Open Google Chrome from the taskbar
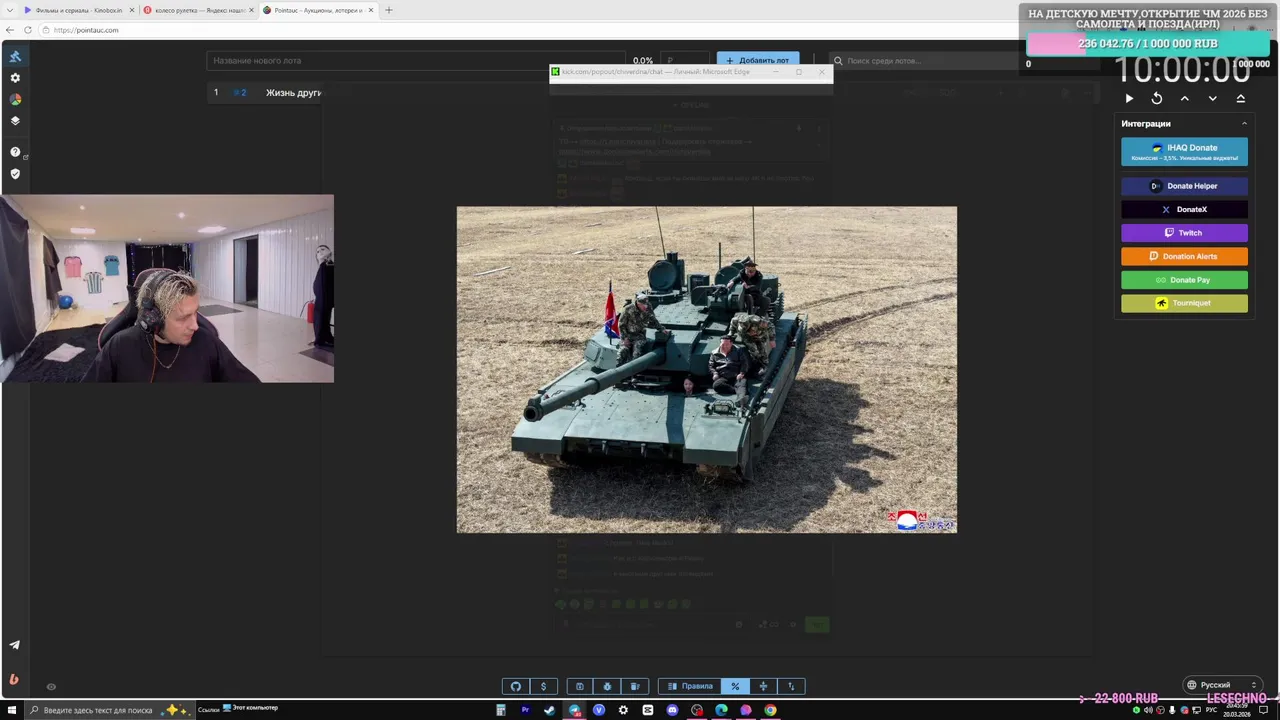The height and width of the screenshot is (720, 1280). click(x=770, y=710)
